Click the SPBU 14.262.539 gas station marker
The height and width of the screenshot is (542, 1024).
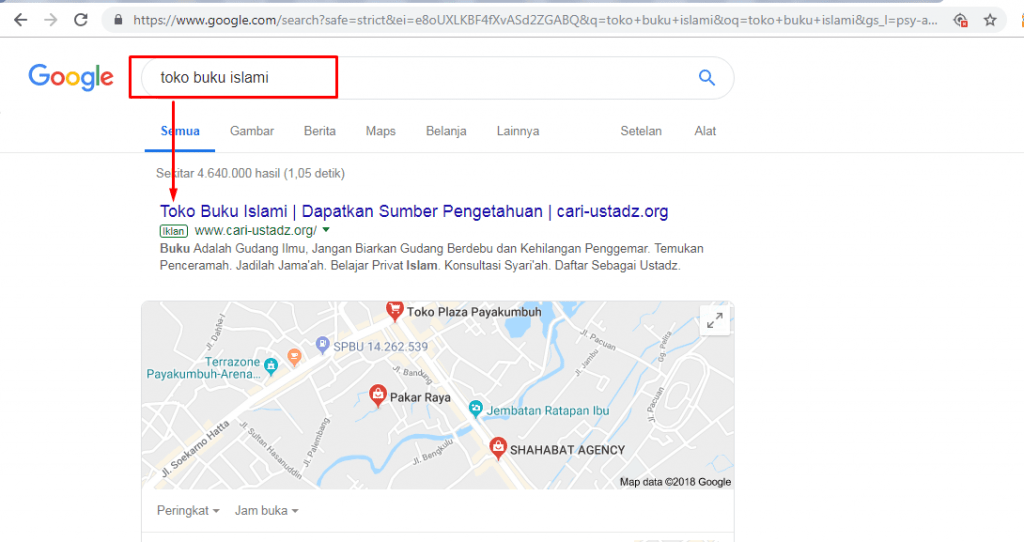322,344
